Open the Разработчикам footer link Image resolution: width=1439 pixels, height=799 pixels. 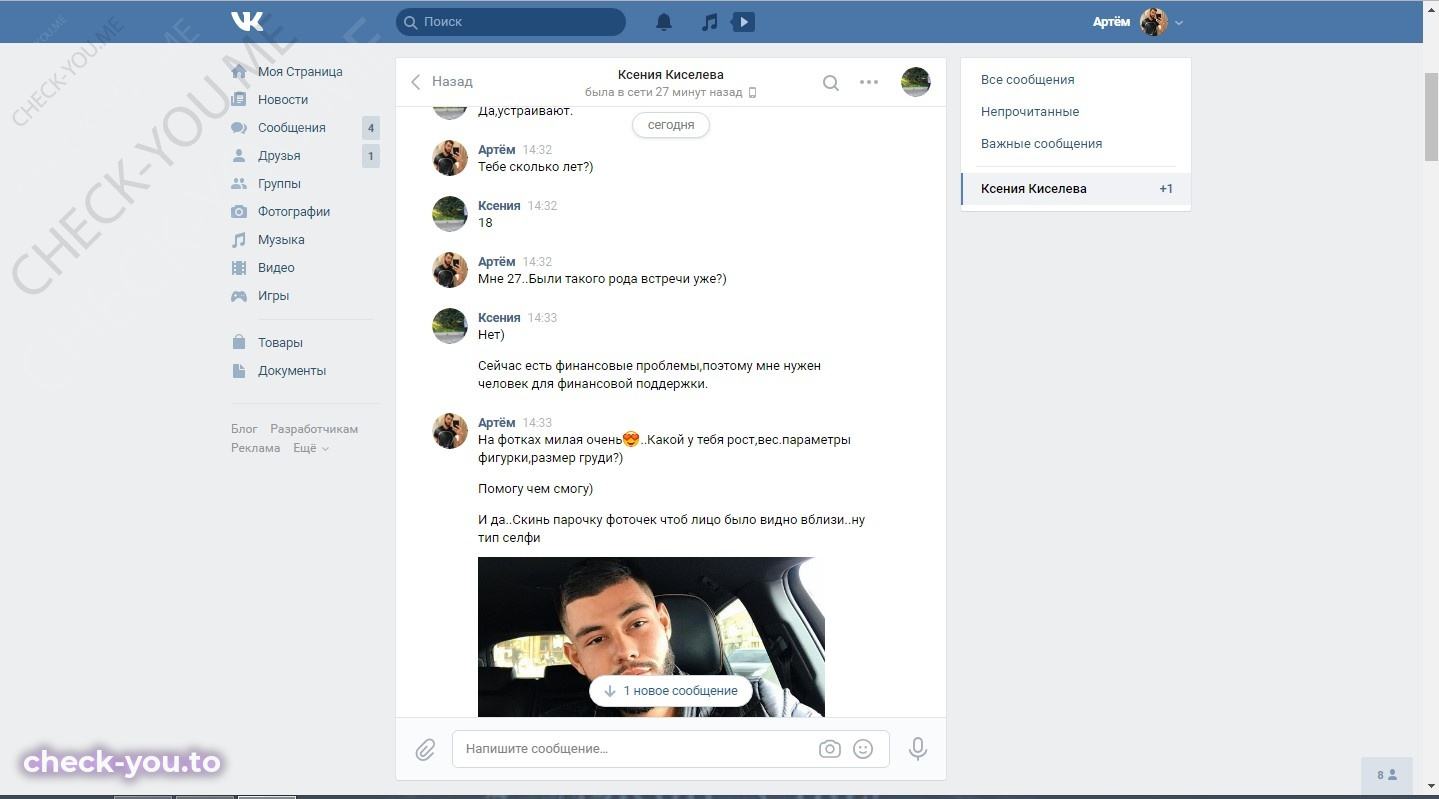coord(314,429)
